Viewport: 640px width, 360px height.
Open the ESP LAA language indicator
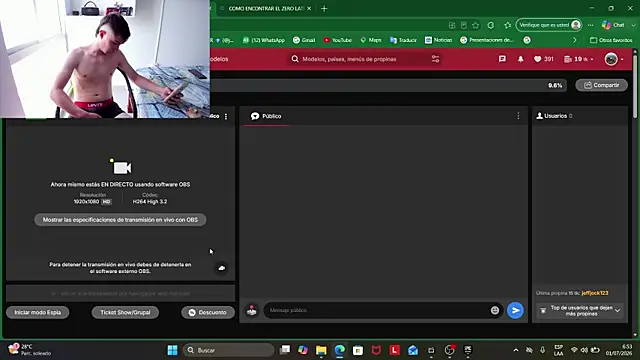click(x=558, y=350)
